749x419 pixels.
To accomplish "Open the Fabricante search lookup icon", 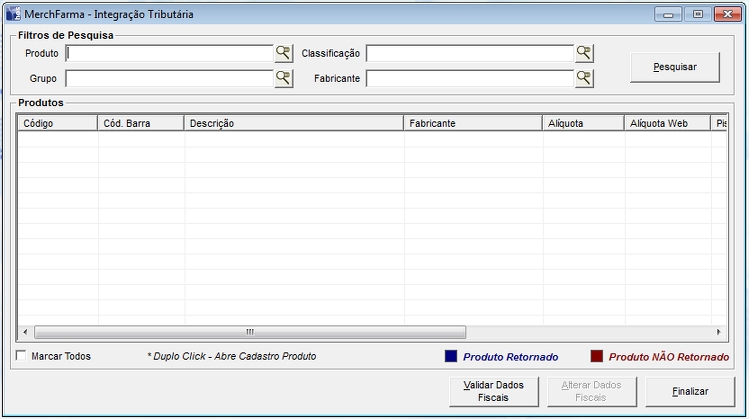I will (x=584, y=78).
